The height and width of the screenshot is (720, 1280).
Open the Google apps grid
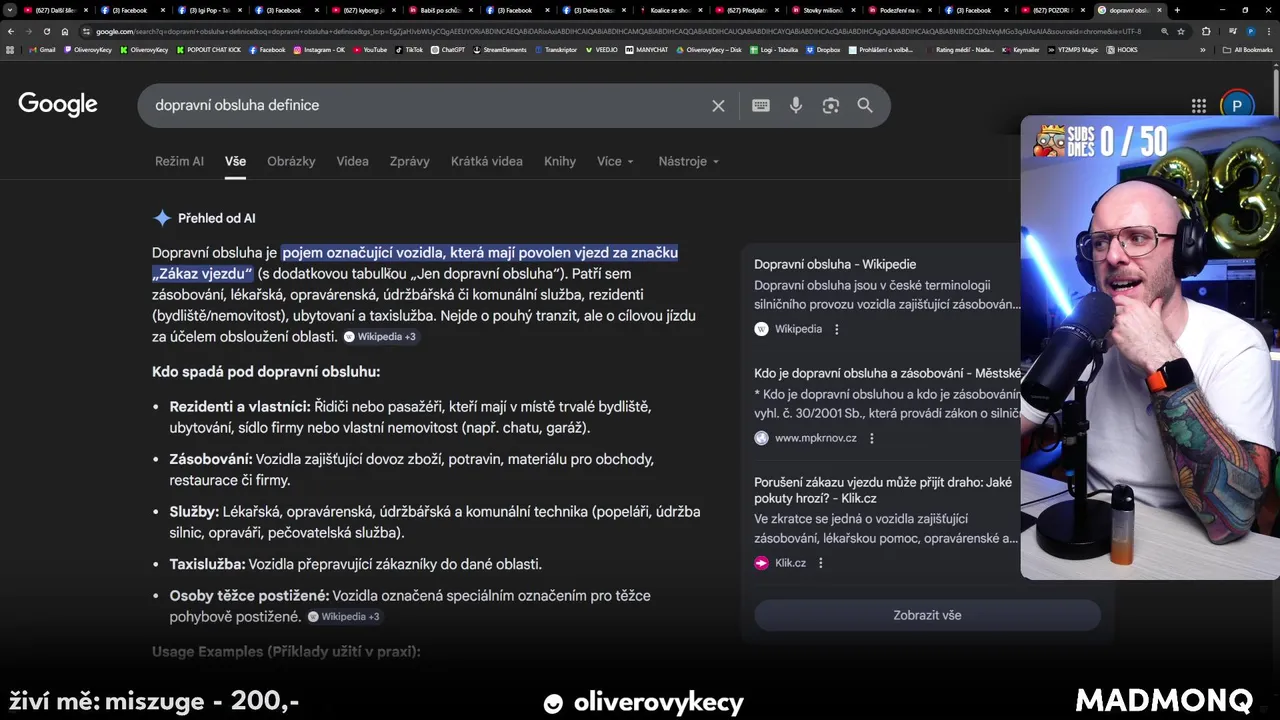pos(1199,106)
